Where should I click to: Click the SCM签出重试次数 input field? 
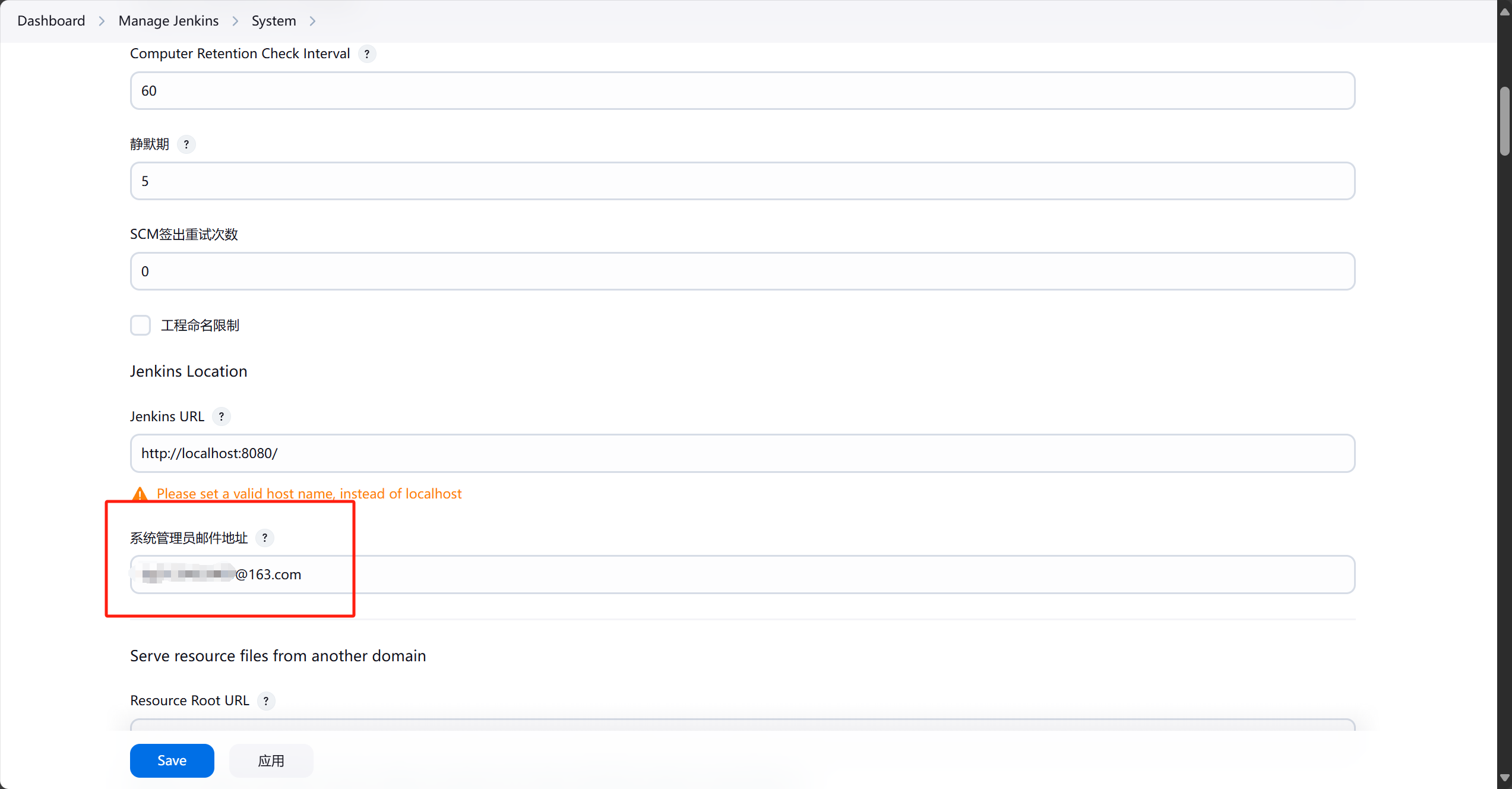(742, 272)
